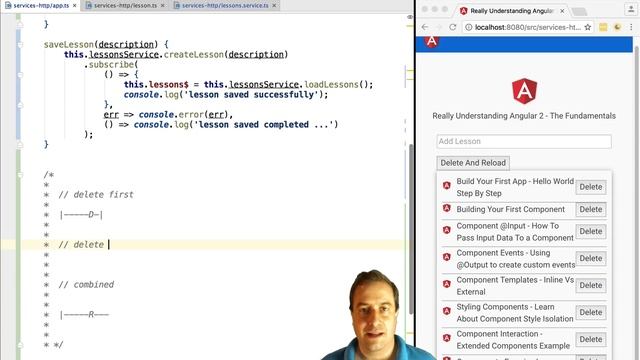
Task: Click the site information icon in address bar
Action: click(x=469, y=27)
